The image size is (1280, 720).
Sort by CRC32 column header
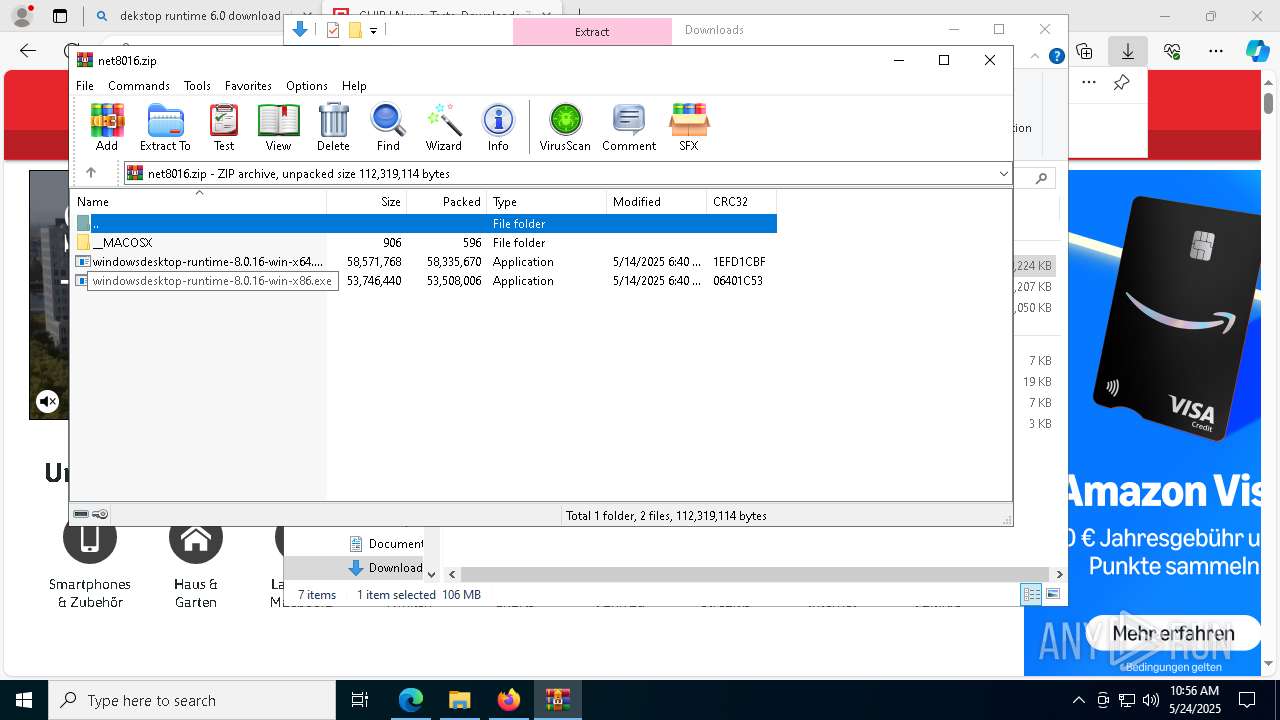[742, 202]
